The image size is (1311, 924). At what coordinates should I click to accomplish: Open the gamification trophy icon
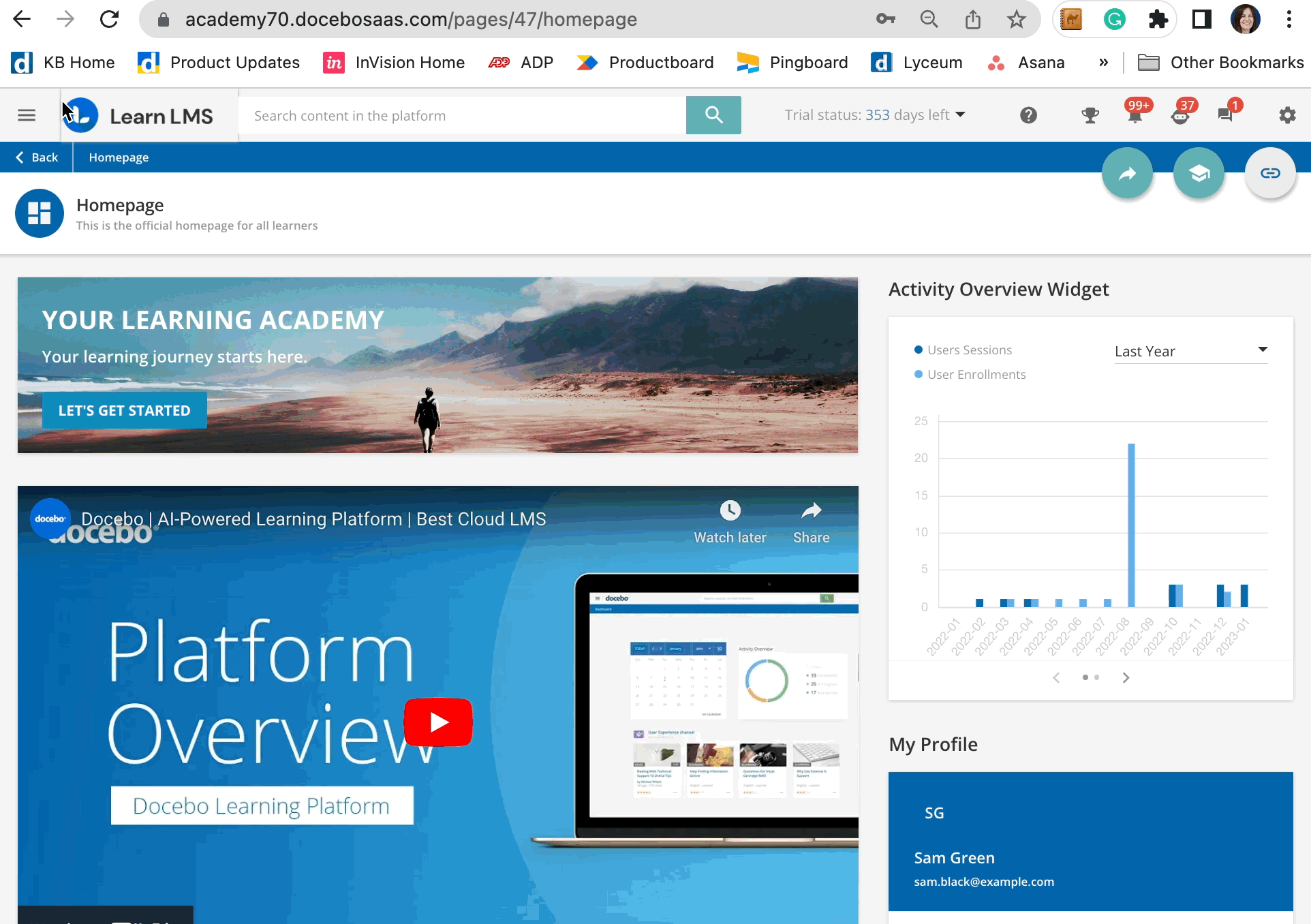click(x=1090, y=115)
